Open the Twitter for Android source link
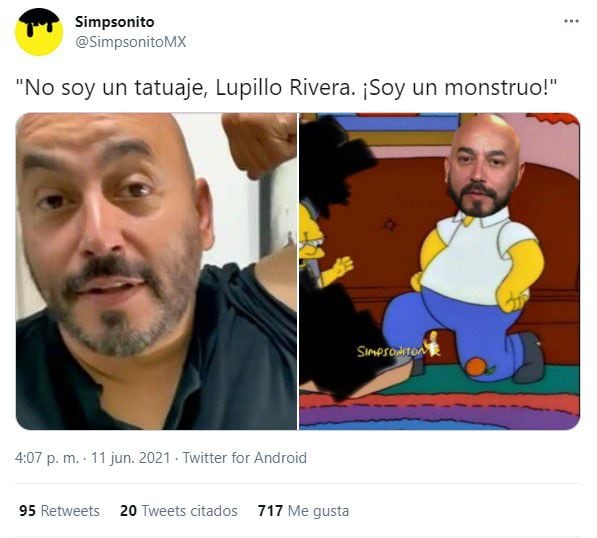597x538 pixels. click(244, 458)
